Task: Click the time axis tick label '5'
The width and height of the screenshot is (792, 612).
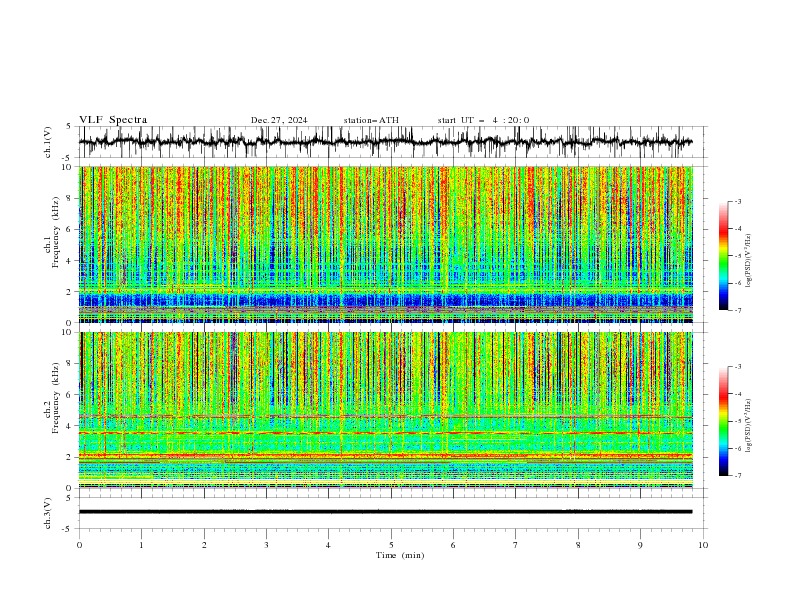Action: pyautogui.click(x=391, y=545)
